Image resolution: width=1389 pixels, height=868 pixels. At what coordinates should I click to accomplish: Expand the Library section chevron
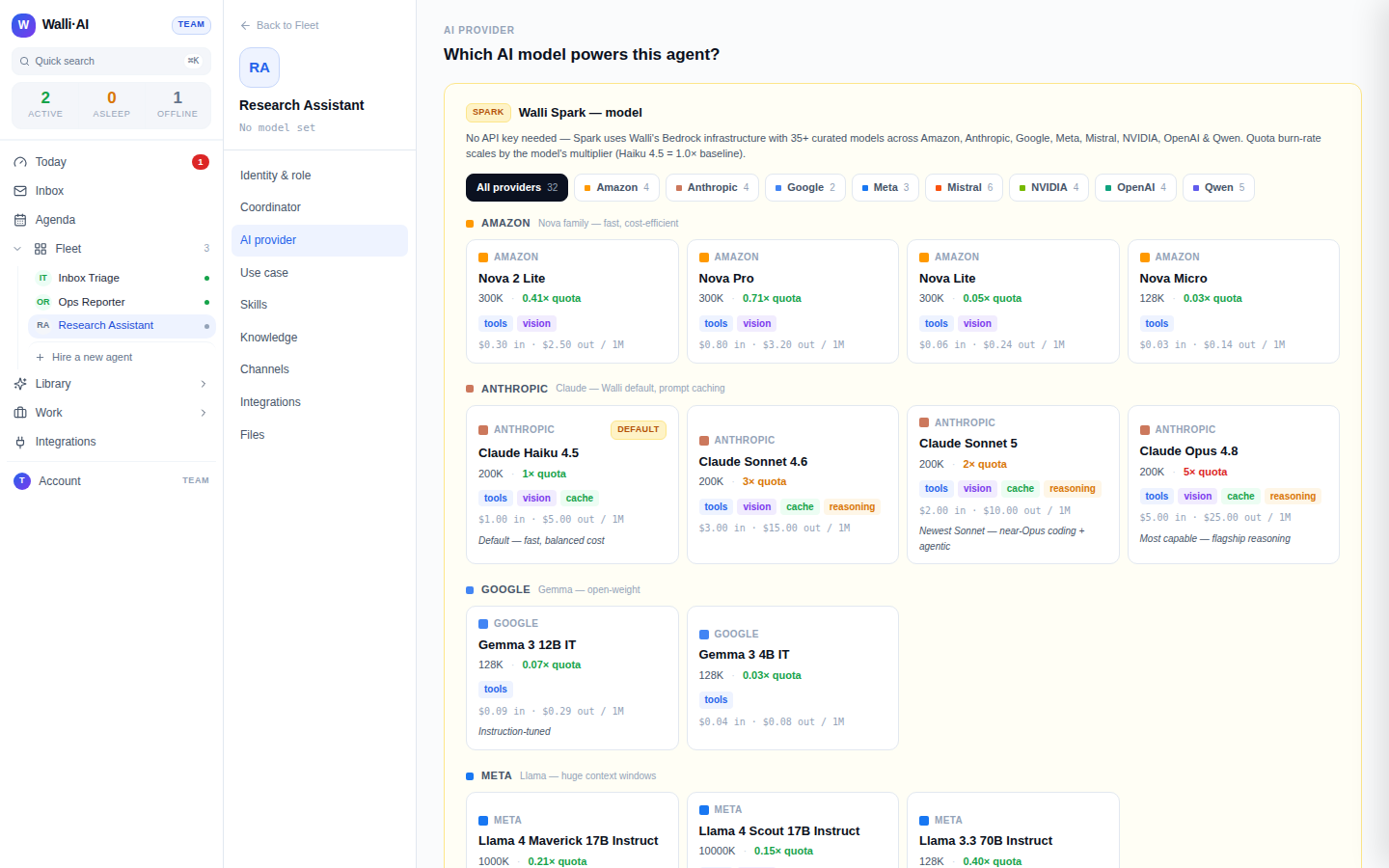click(204, 384)
